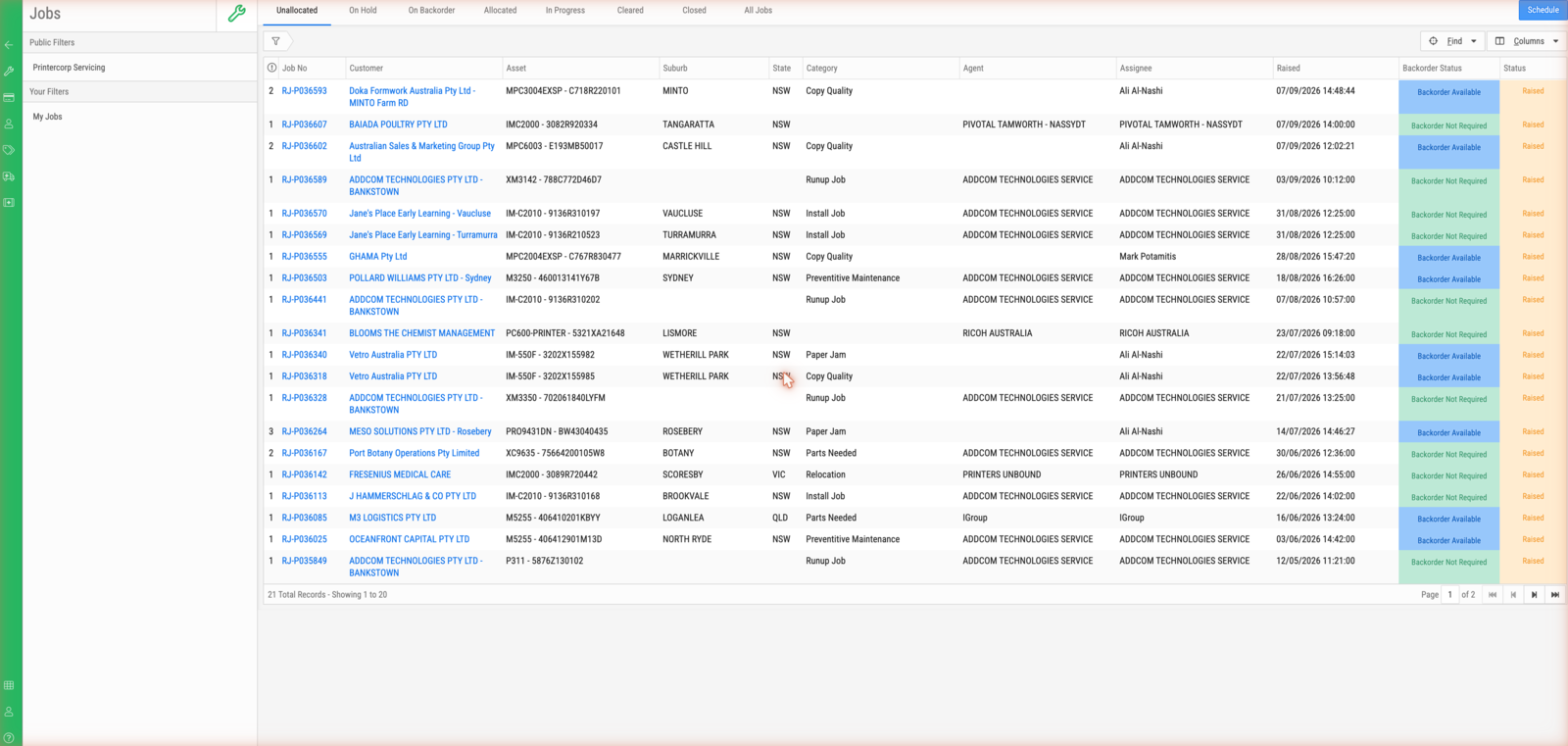Image resolution: width=1568 pixels, height=746 pixels.
Task: Click the large green wrench icon beside Jobs
Action: tap(236, 14)
